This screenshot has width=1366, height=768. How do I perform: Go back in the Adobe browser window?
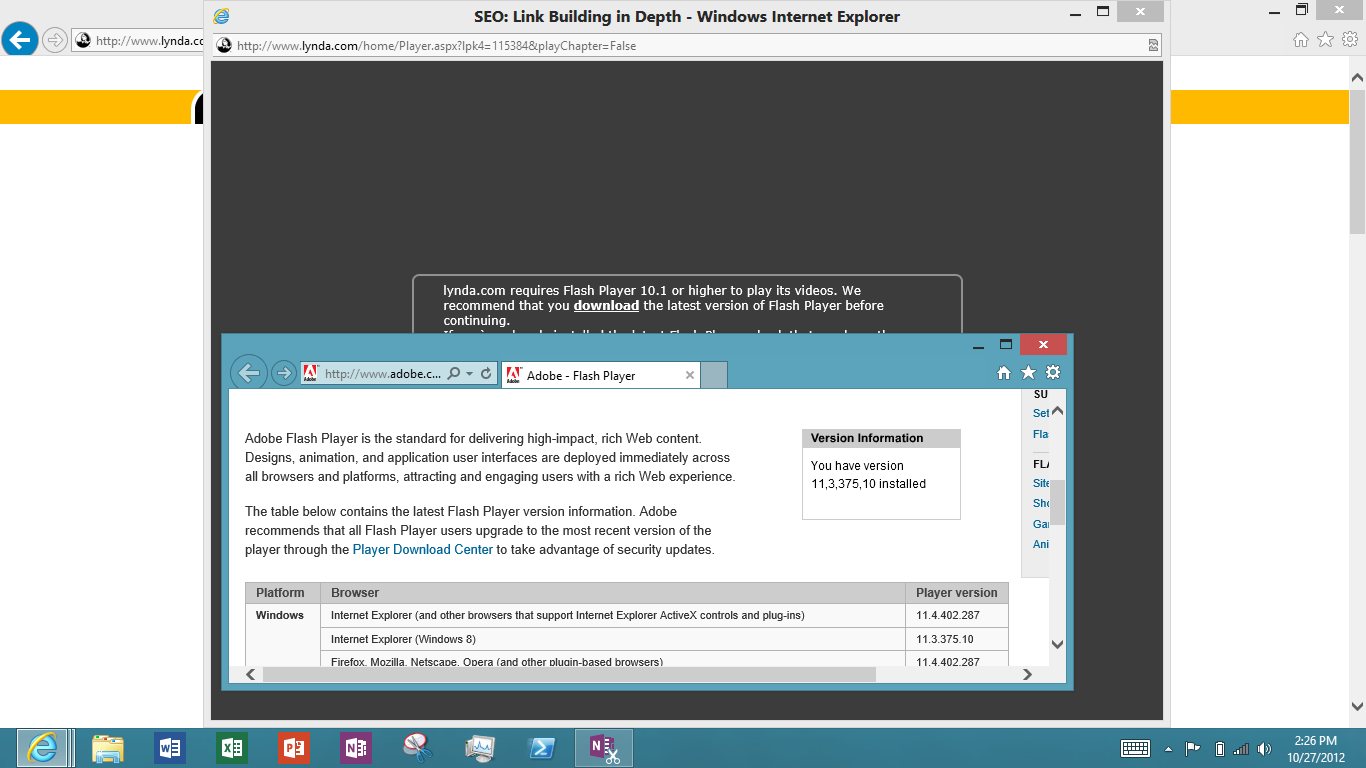[x=249, y=373]
